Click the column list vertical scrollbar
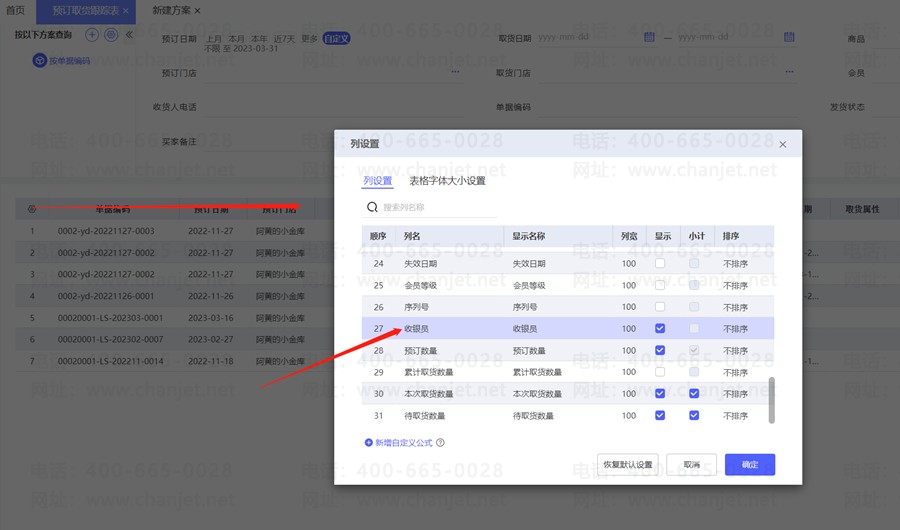 coord(771,400)
